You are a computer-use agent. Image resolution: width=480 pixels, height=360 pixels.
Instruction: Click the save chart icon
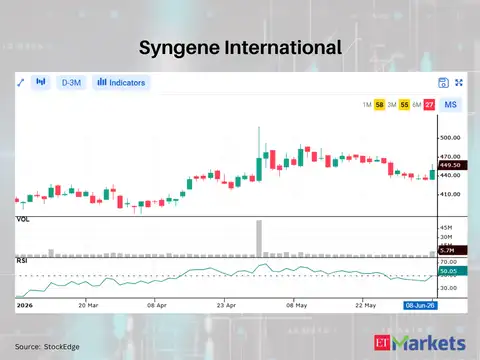click(x=443, y=83)
